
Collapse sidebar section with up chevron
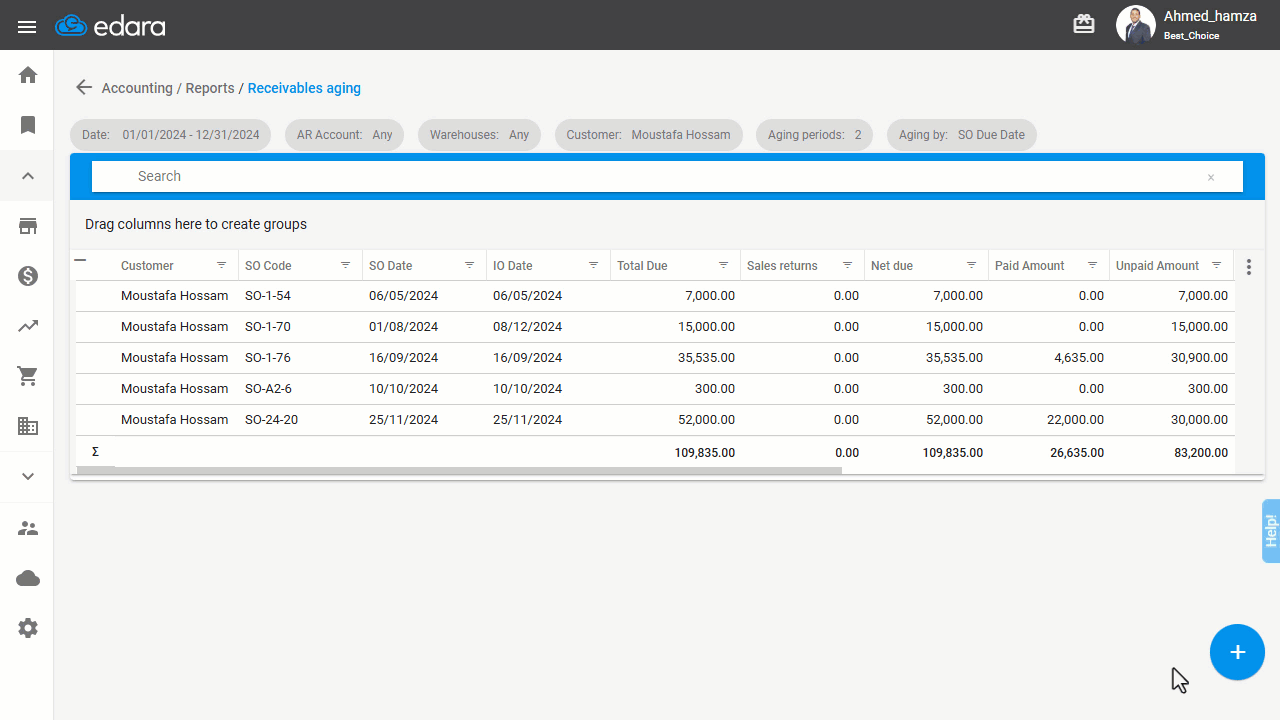[28, 176]
